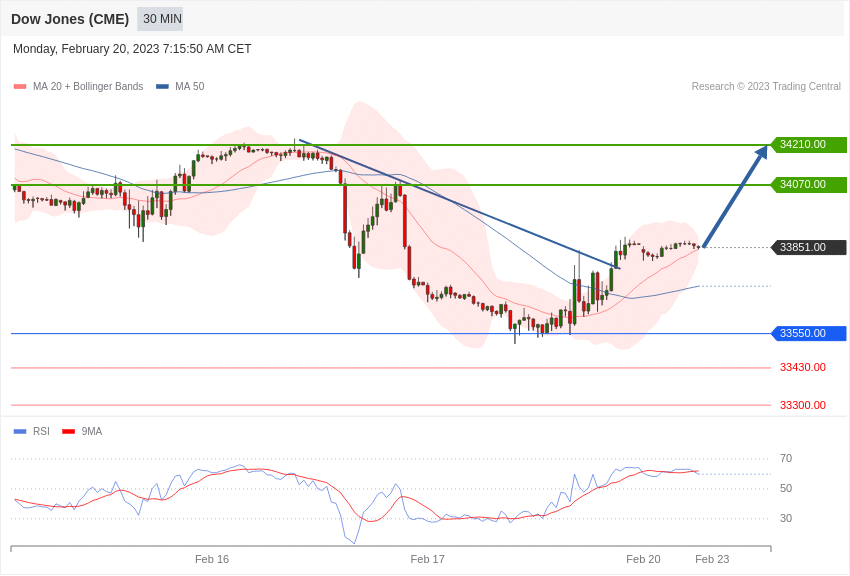Click the 30 MIN timeframe badge
The image size is (850, 576).
[160, 19]
